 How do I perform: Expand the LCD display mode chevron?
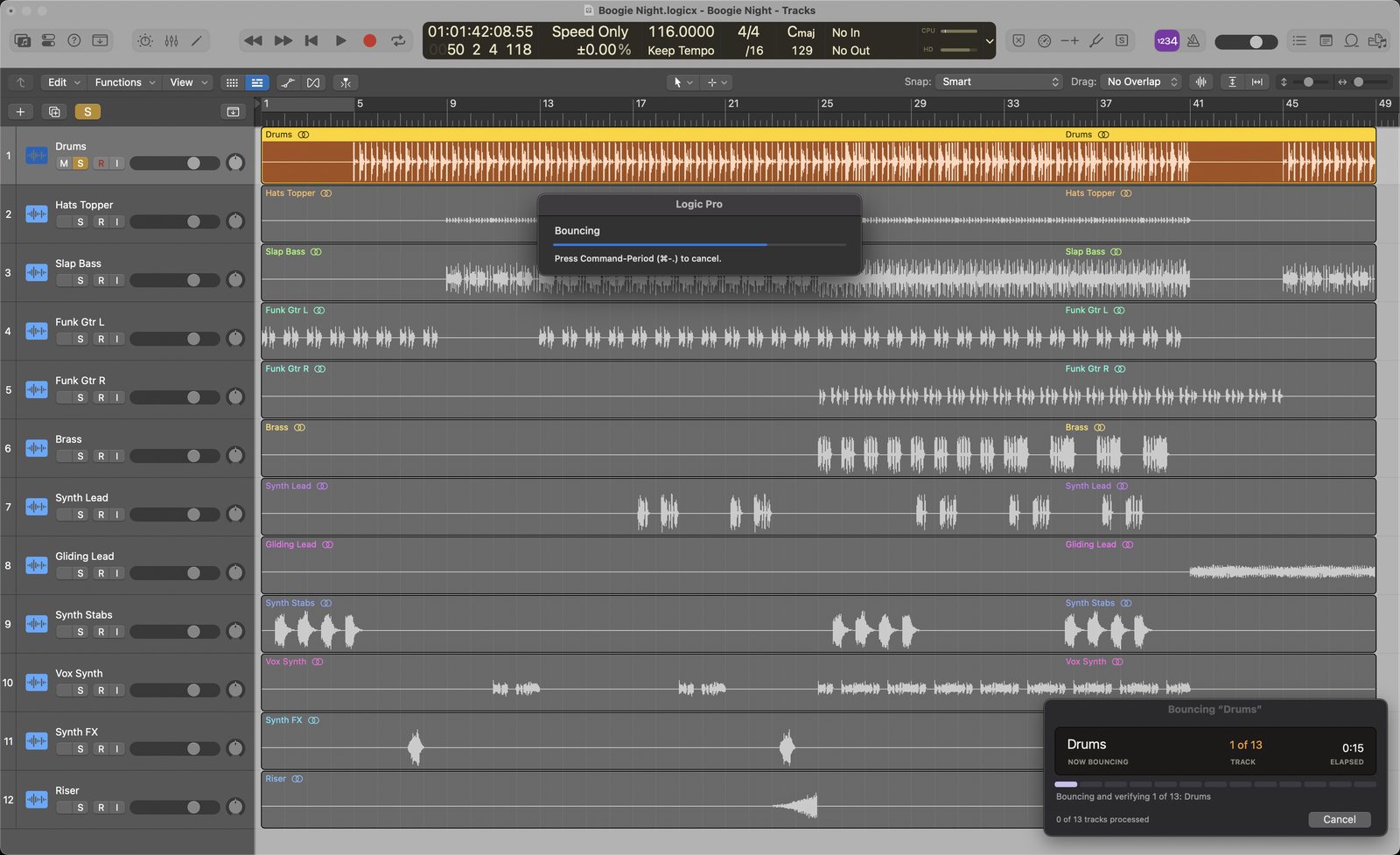990,40
